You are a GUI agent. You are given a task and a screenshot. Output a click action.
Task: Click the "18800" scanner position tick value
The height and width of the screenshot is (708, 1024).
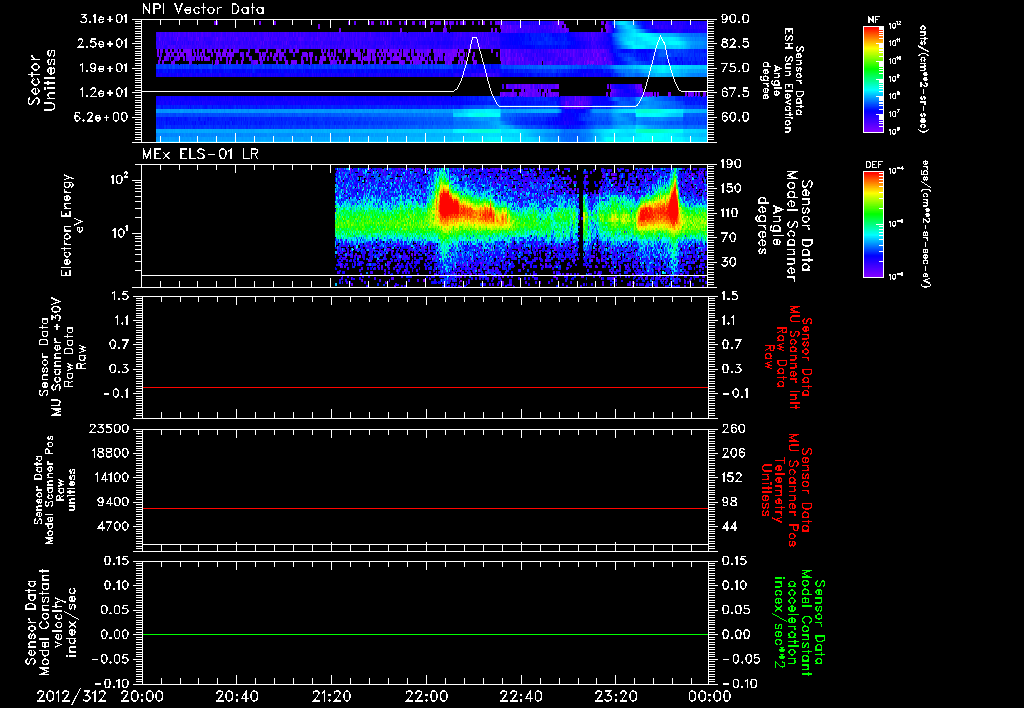tap(108, 453)
